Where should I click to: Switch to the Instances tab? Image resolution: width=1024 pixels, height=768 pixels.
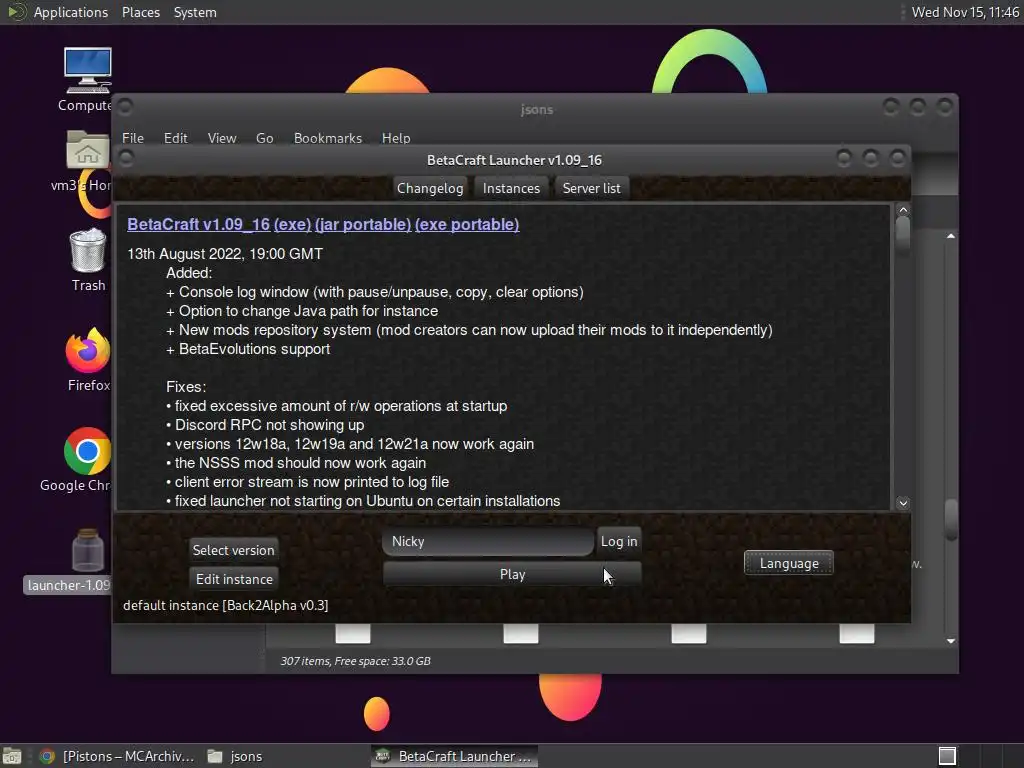click(x=511, y=188)
